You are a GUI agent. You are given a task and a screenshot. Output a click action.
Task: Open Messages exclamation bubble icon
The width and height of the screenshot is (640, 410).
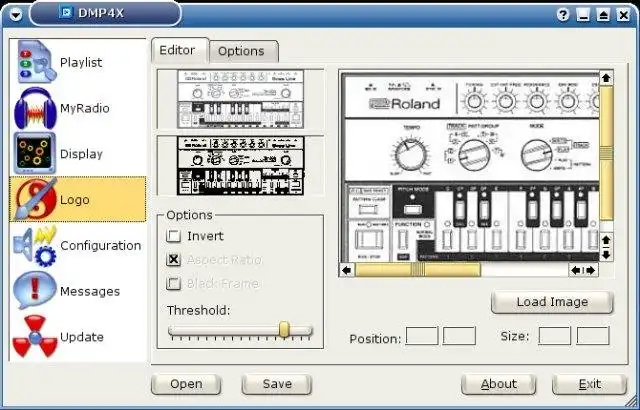coord(35,290)
